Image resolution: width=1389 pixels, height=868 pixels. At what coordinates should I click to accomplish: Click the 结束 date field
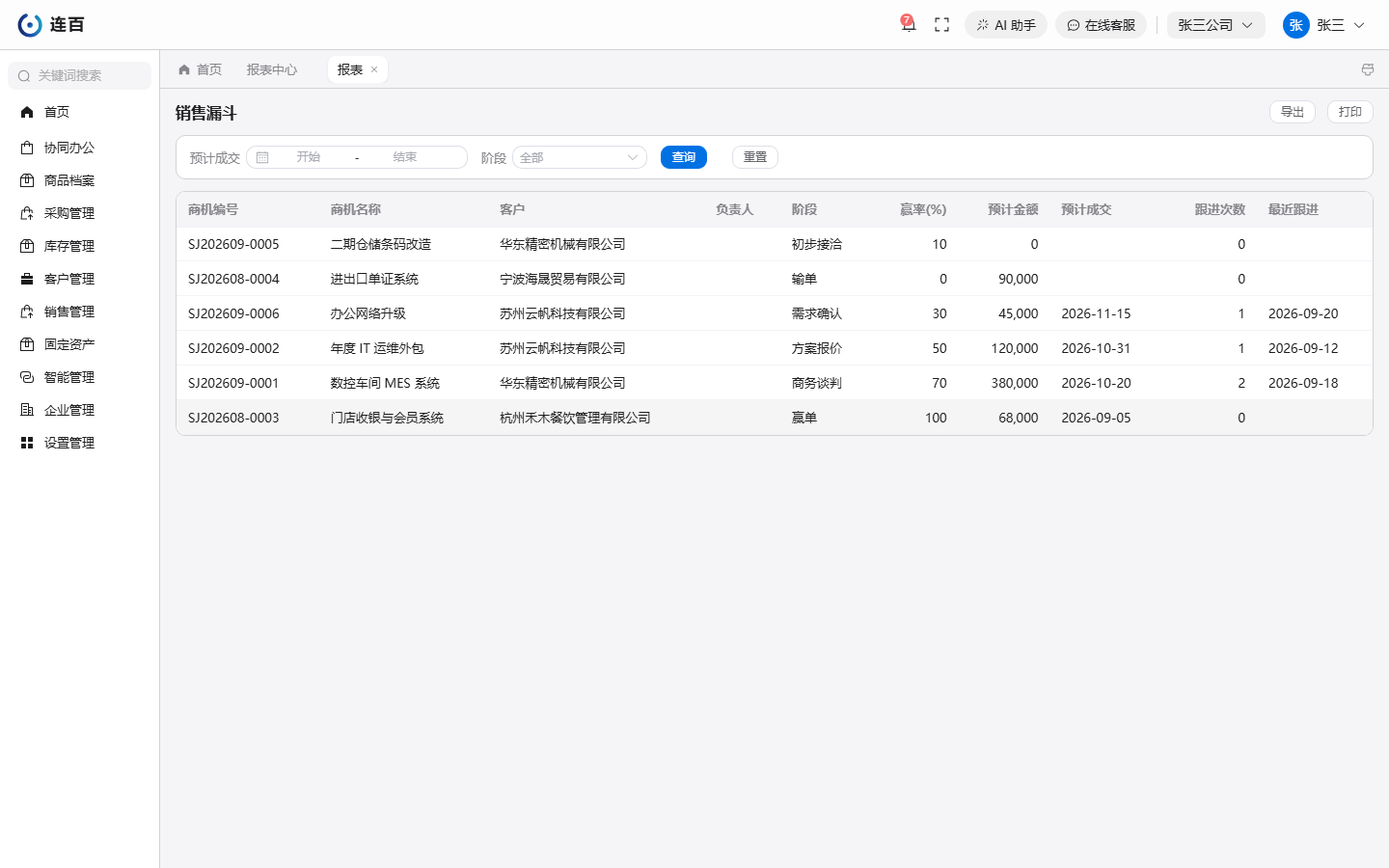pos(405,157)
